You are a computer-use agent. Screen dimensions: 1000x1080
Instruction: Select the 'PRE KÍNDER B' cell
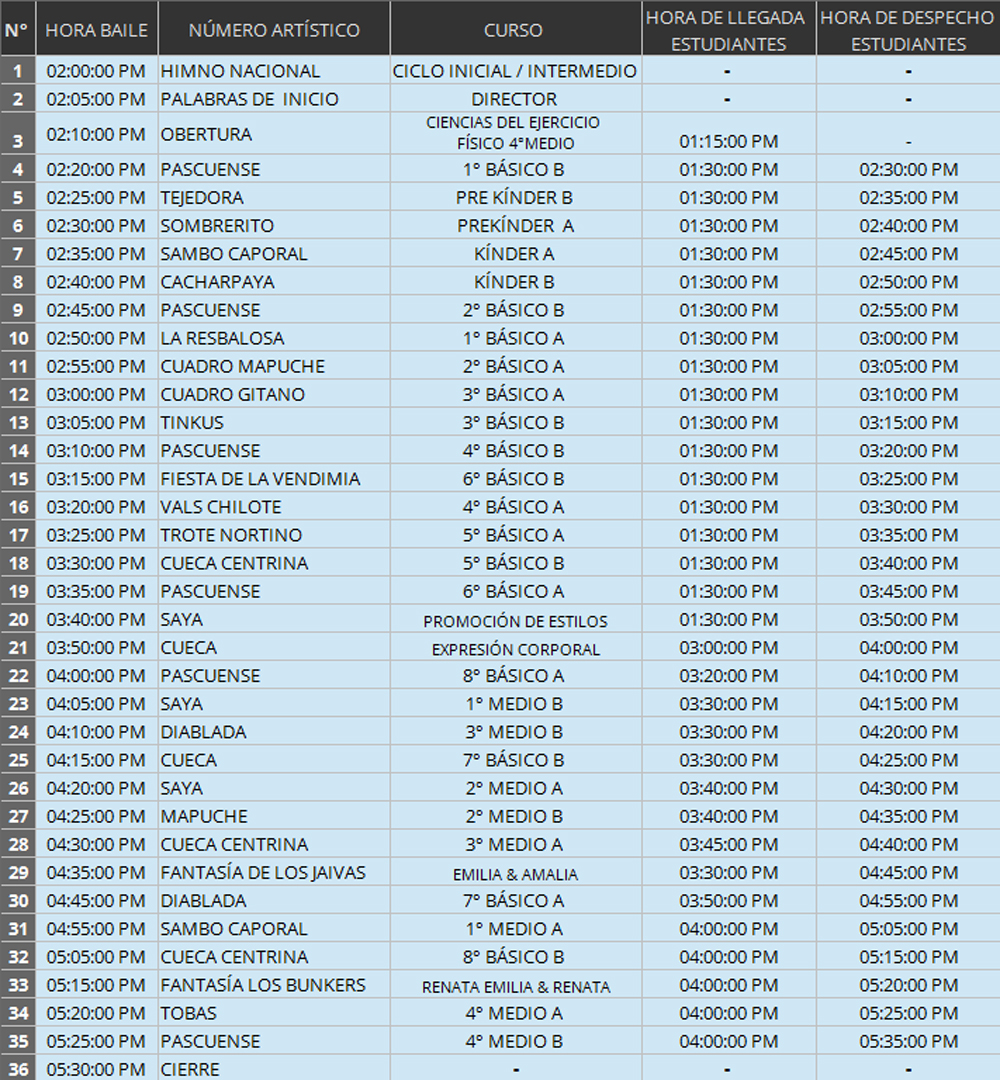516,197
